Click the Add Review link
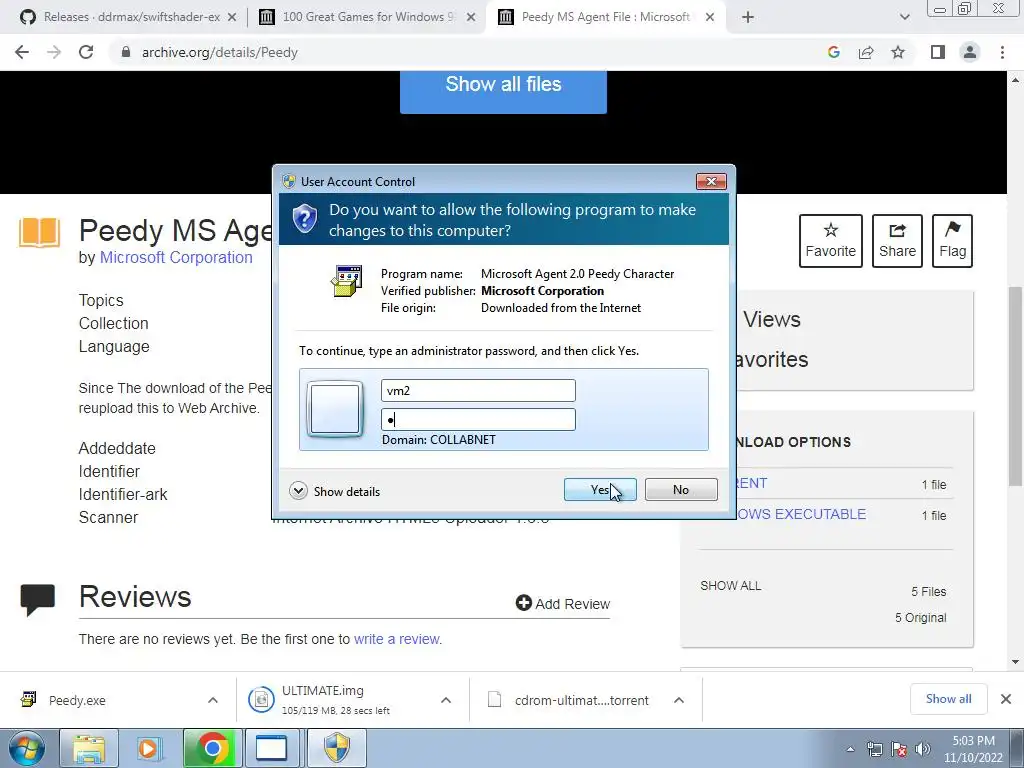Screen dimensions: 1024x768 [x=563, y=603]
